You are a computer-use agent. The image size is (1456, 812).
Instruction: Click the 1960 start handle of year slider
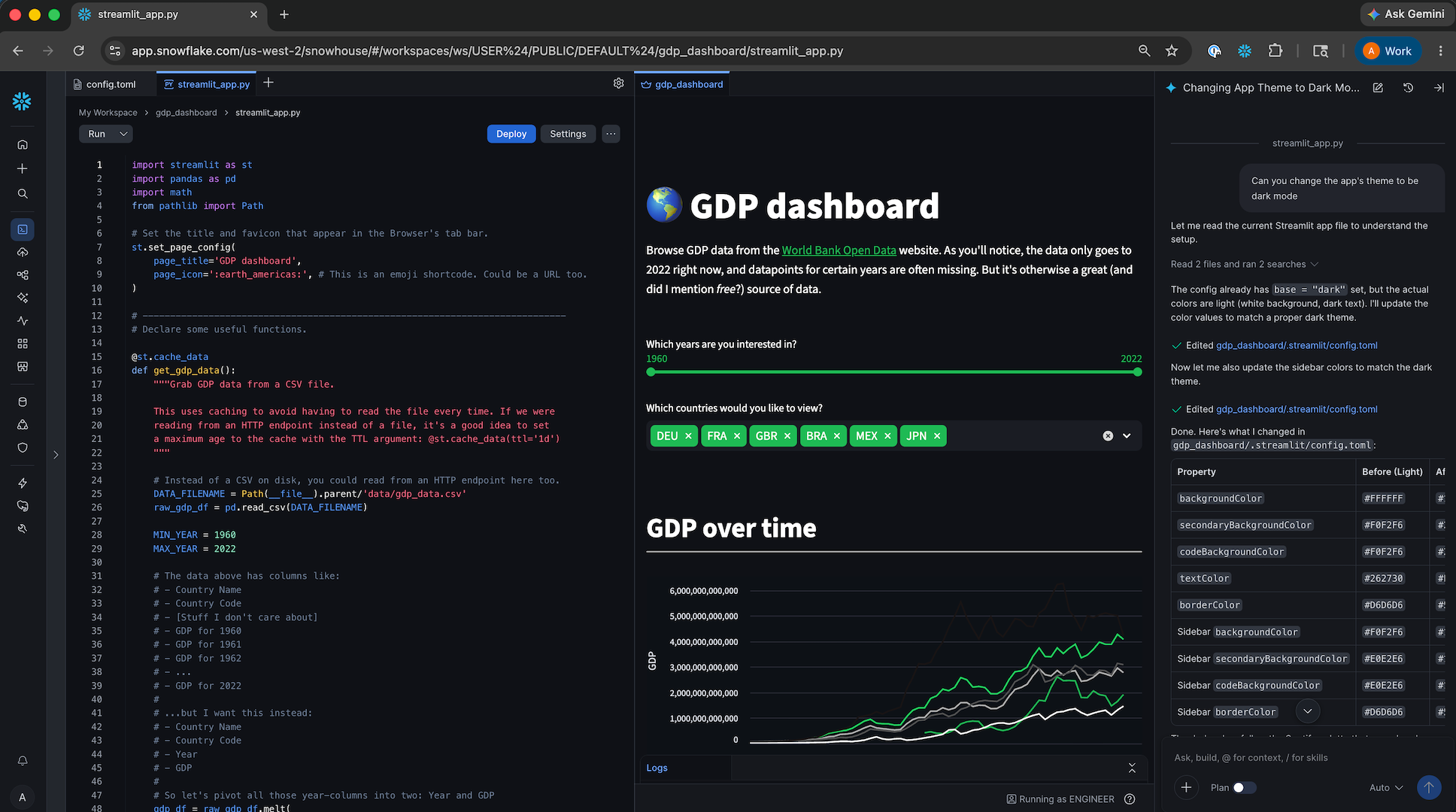[x=651, y=372]
